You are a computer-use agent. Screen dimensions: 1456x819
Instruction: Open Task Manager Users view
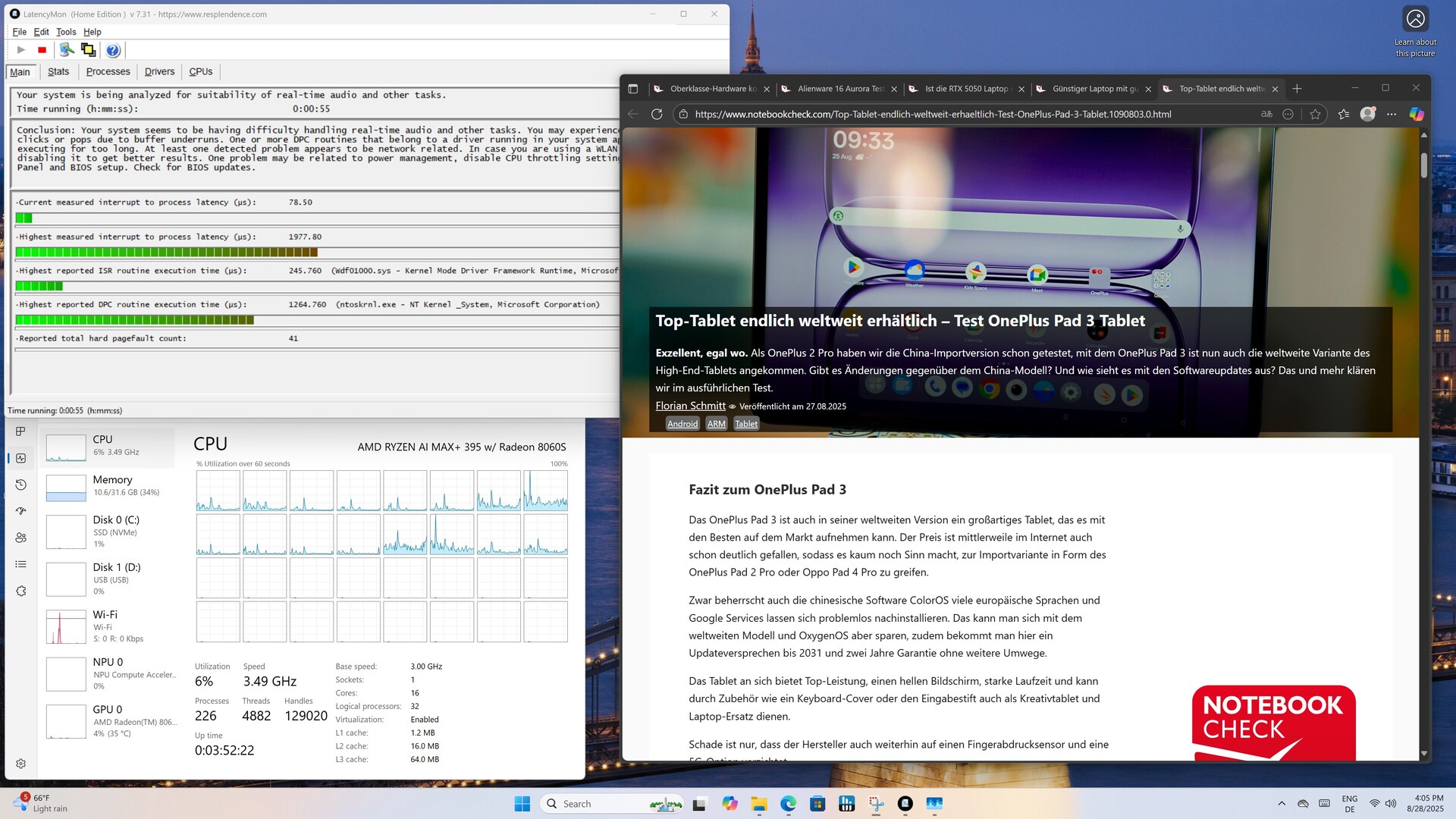21,538
